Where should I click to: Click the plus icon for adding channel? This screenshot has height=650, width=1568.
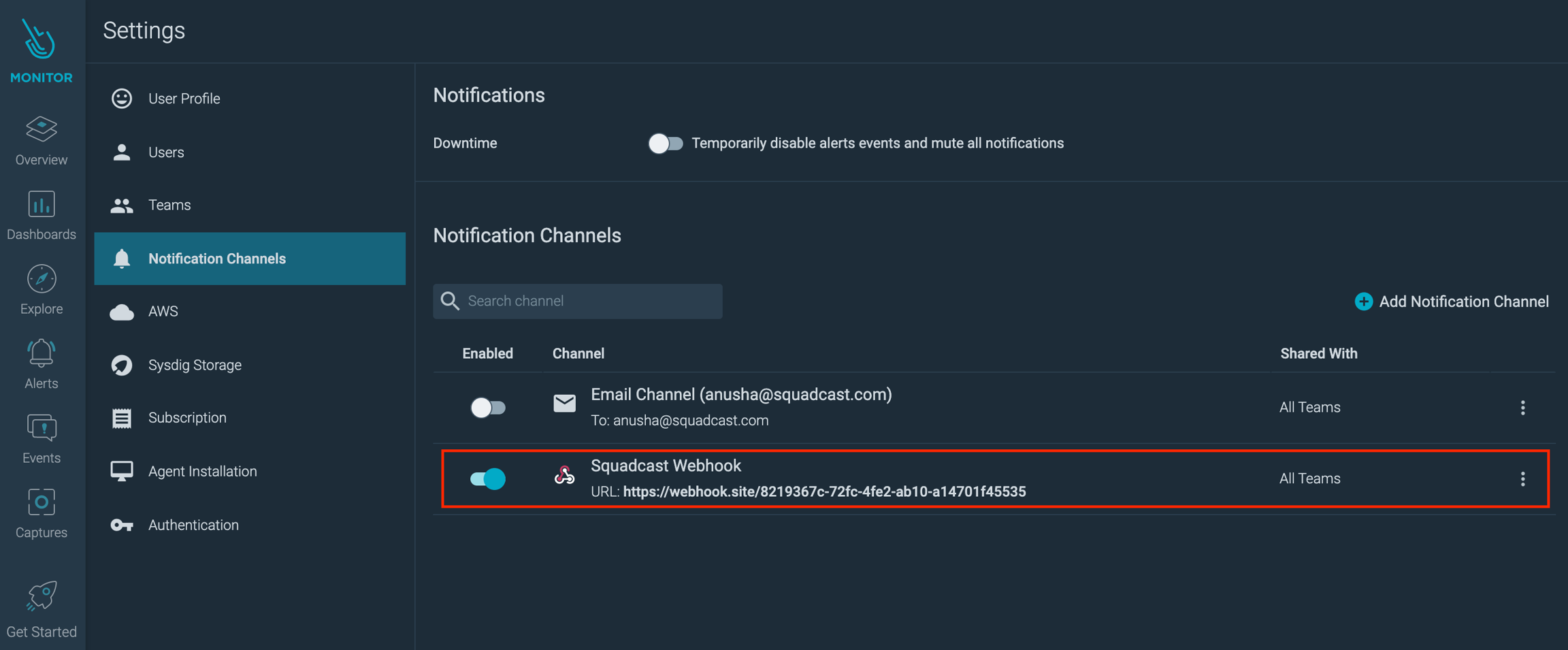[1363, 302]
